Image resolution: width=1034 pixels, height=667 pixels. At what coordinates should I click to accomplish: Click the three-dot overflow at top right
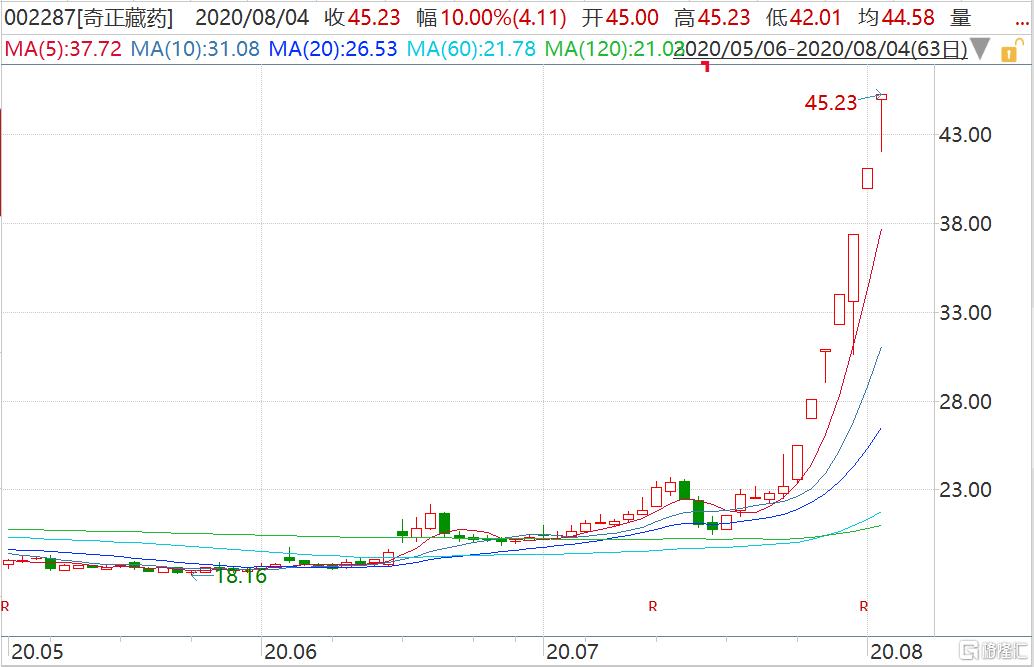[x=1022, y=23]
